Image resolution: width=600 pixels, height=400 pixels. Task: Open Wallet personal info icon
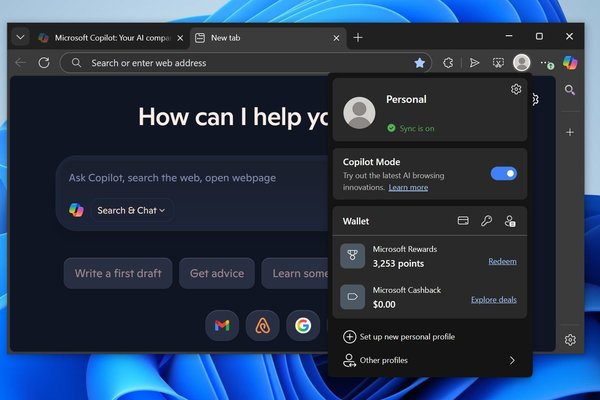tap(510, 221)
